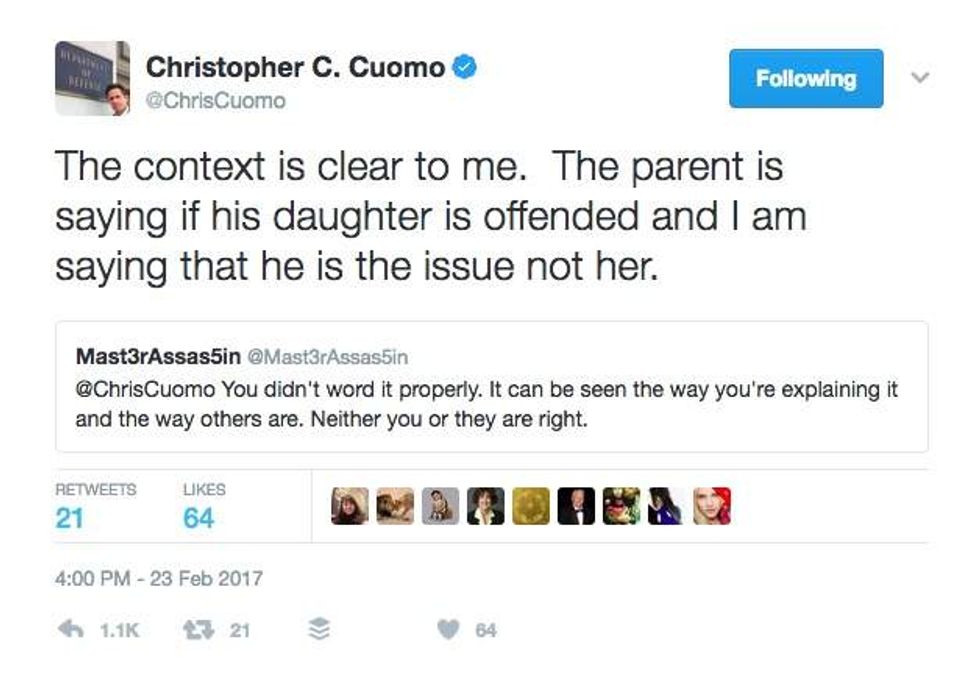Image resolution: width=980 pixels, height=679 pixels.
Task: Select the liker avatar wearing a bow tie
Action: coord(576,506)
